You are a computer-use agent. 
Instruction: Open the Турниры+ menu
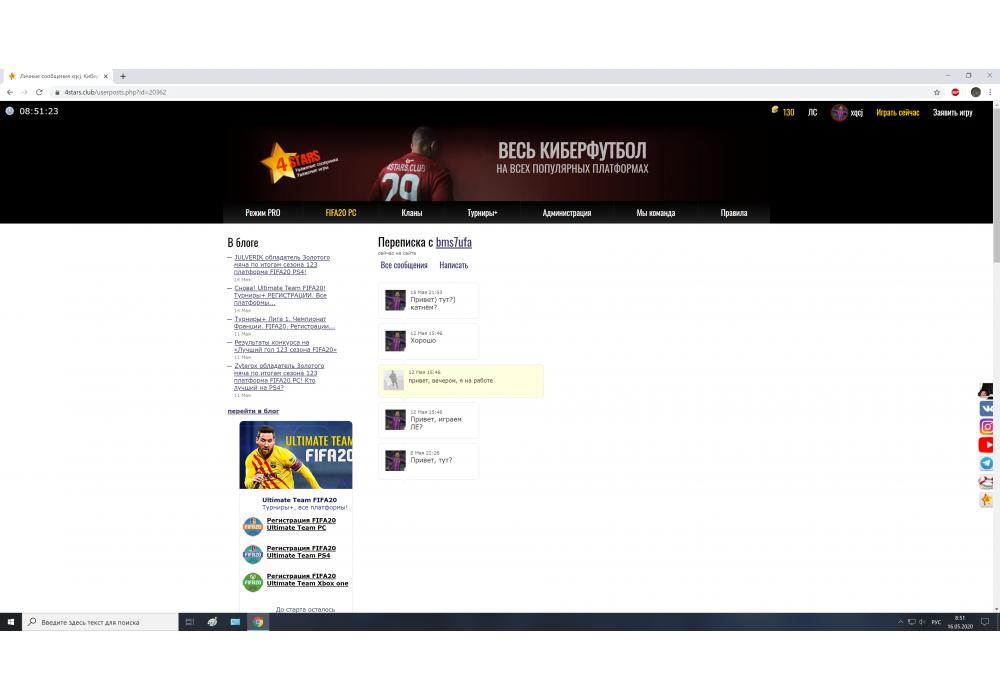482,213
